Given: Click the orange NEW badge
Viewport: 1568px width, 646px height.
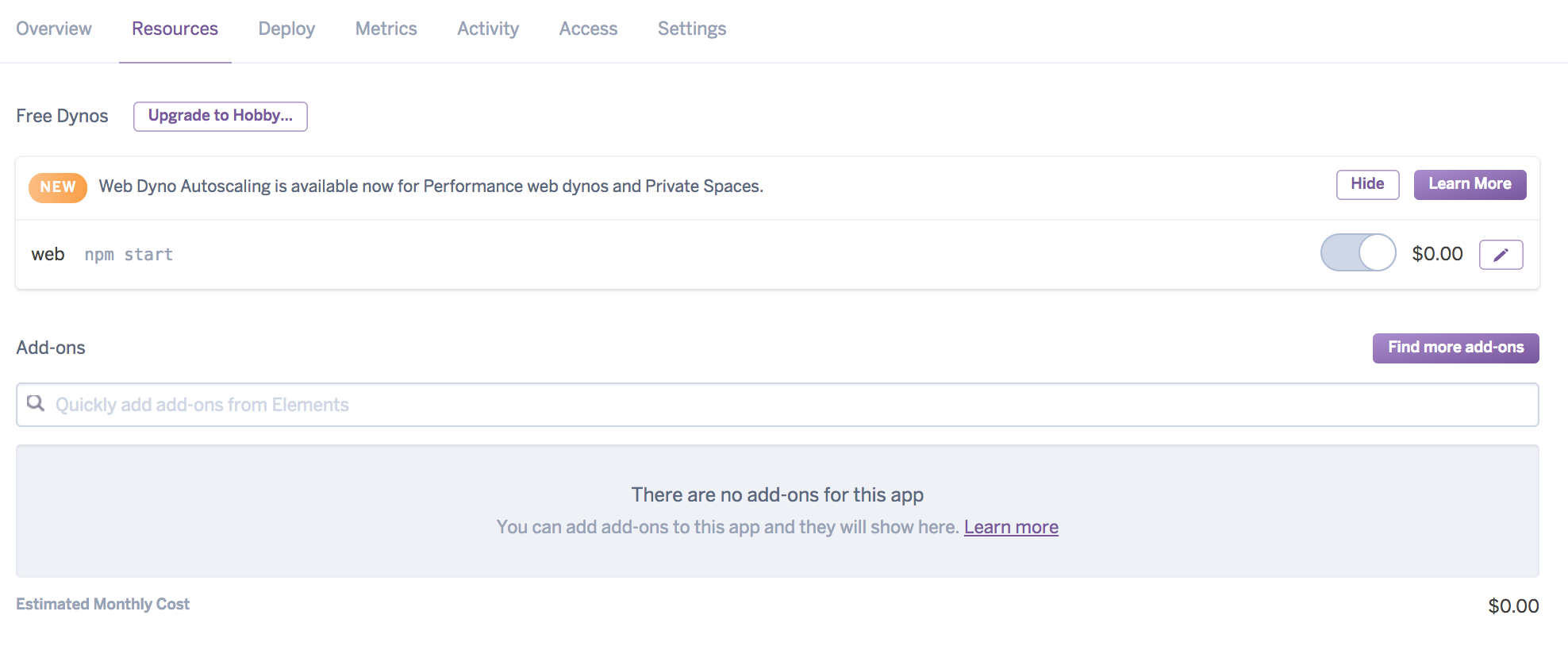Looking at the screenshot, I should 58,187.
